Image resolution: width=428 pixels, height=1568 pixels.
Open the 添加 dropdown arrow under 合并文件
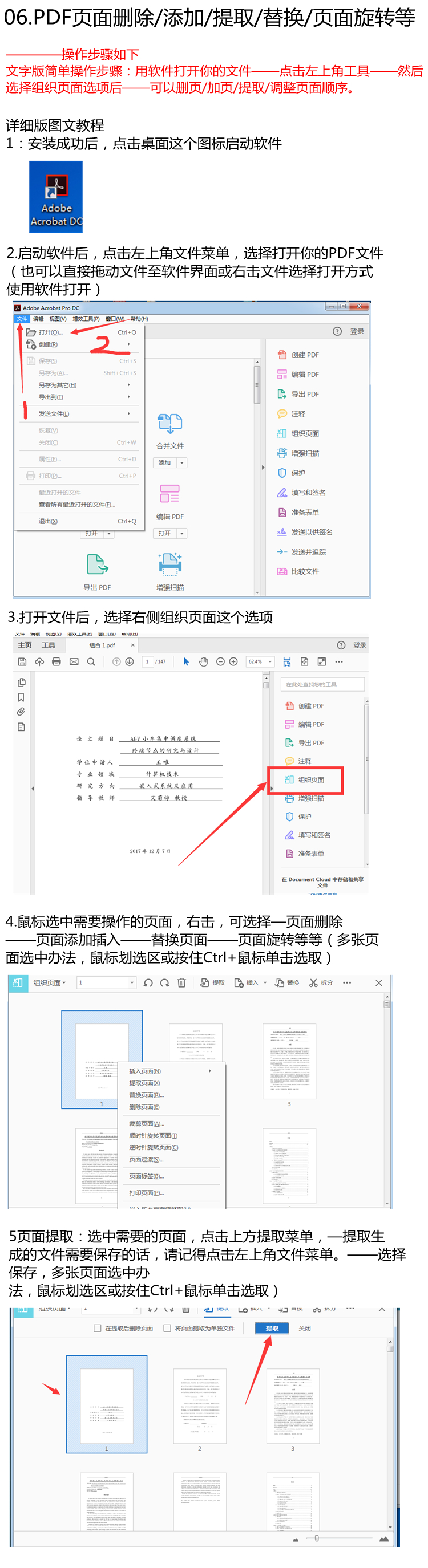[x=181, y=462]
